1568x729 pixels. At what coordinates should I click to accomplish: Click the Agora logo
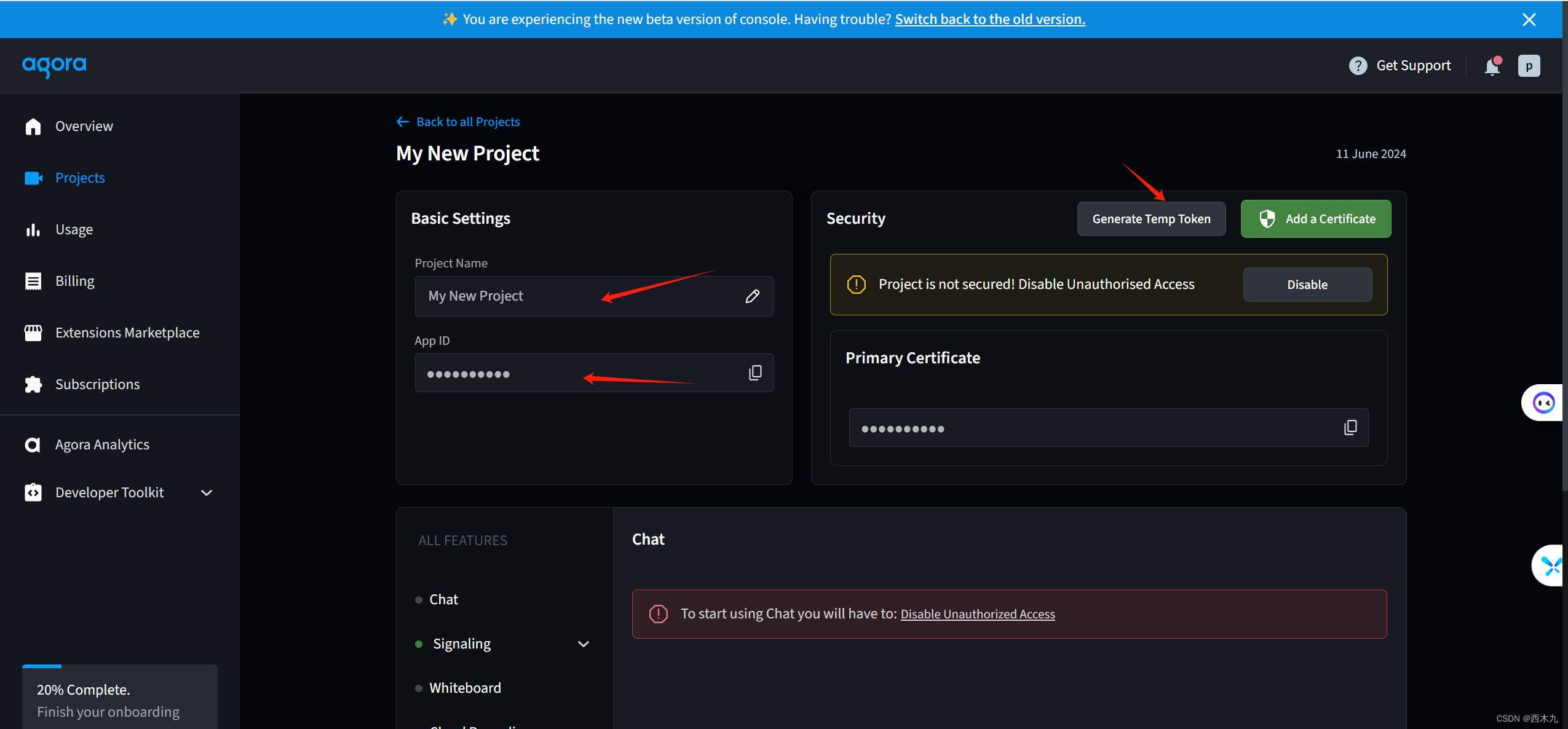54,66
